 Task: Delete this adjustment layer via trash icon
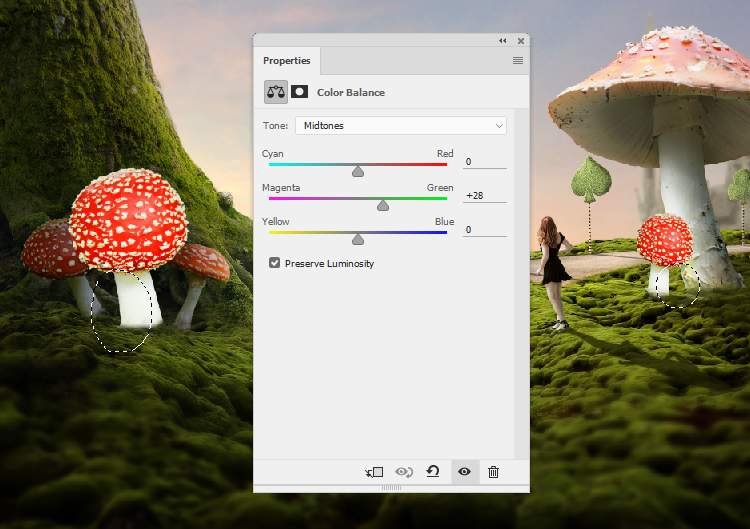493,472
